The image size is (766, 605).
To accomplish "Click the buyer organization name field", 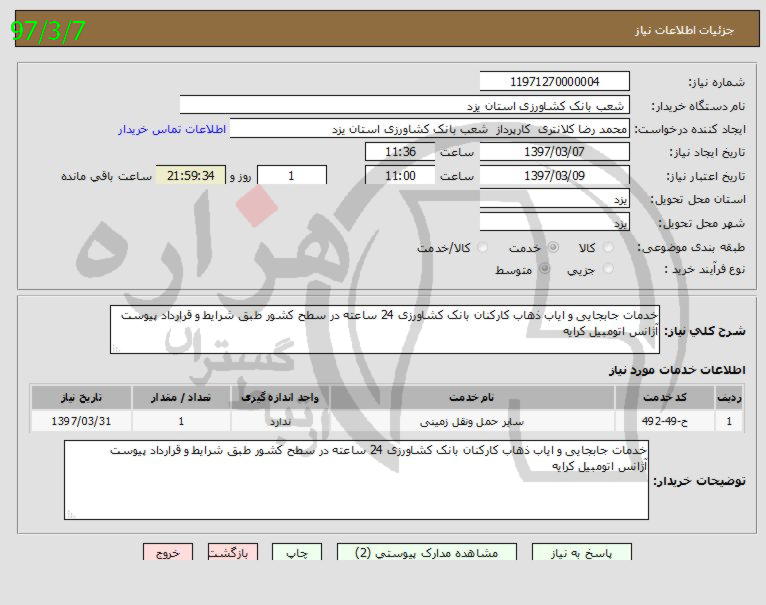I will coord(404,106).
